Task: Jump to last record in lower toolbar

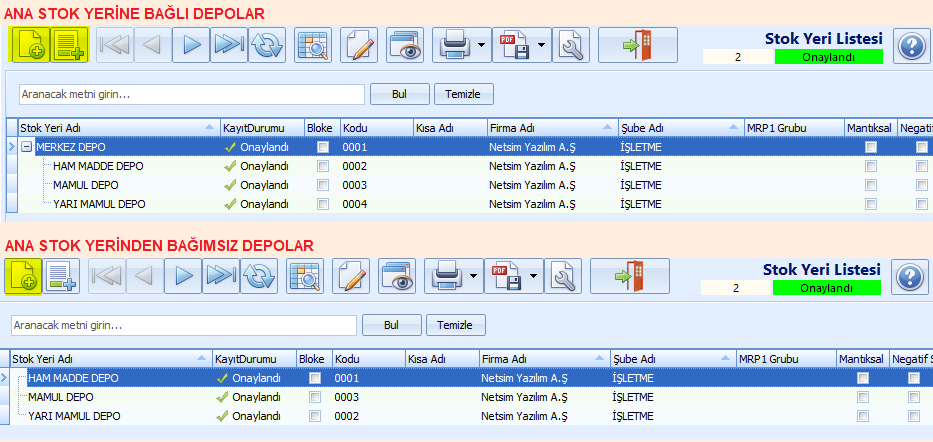Action: click(x=221, y=276)
